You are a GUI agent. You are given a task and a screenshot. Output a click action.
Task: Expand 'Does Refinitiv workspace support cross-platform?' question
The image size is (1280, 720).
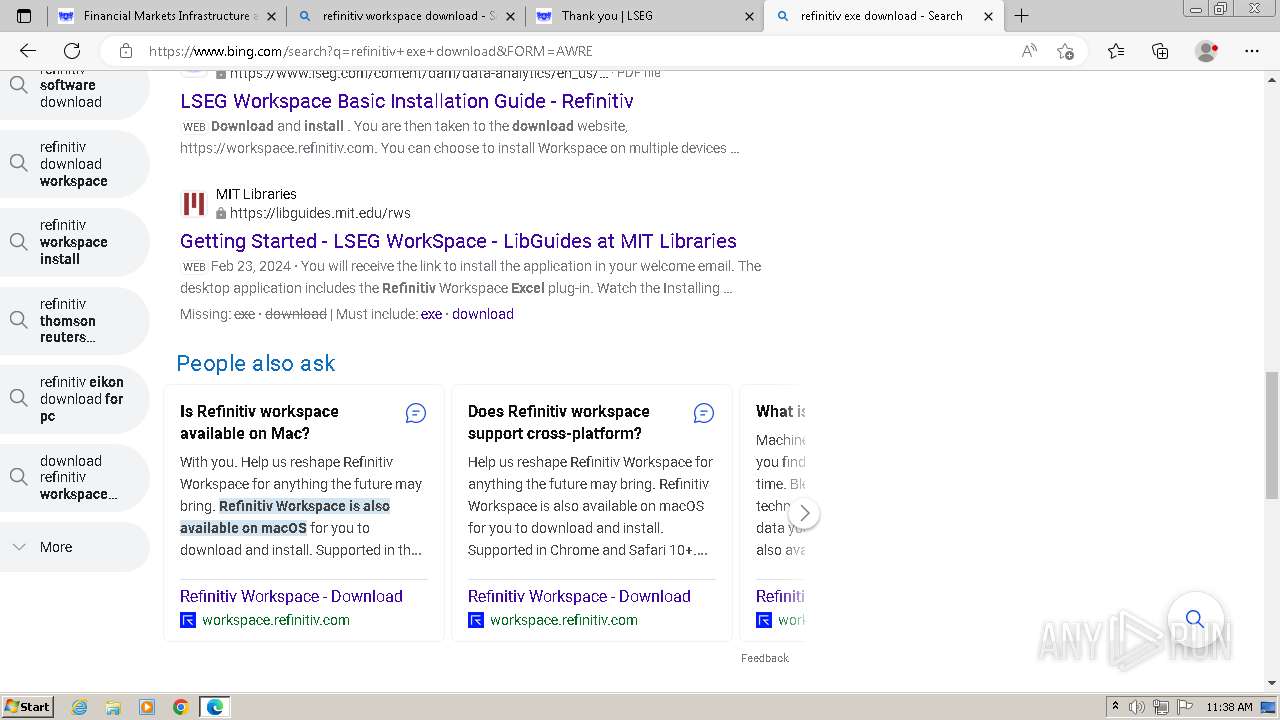(x=558, y=422)
